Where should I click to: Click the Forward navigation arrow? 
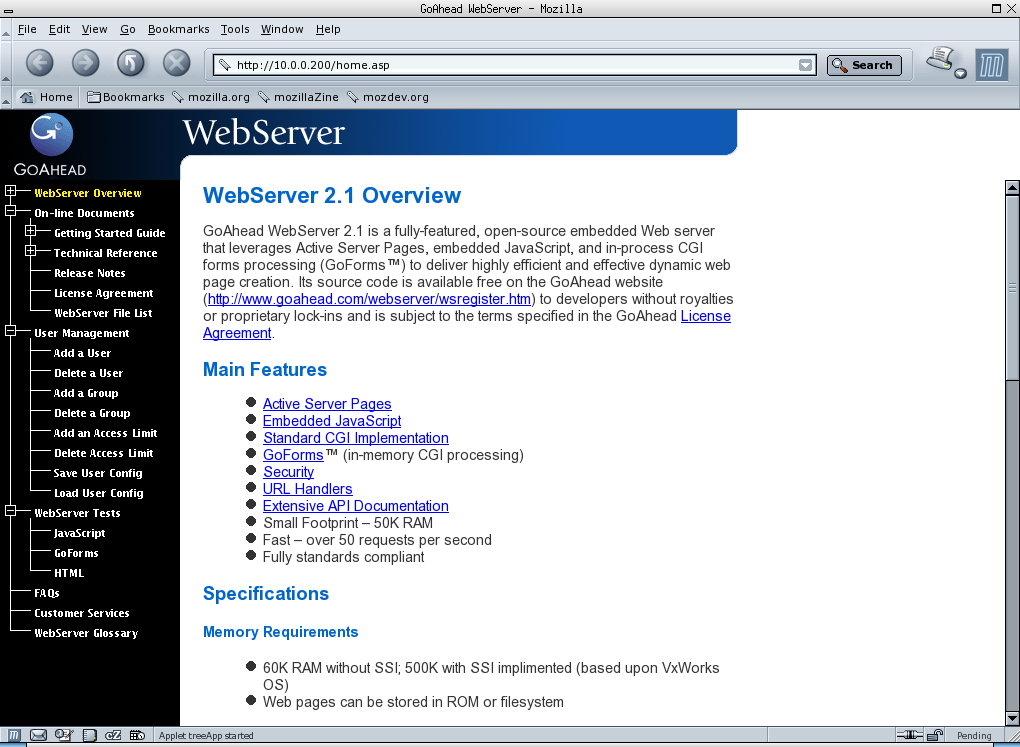click(85, 63)
